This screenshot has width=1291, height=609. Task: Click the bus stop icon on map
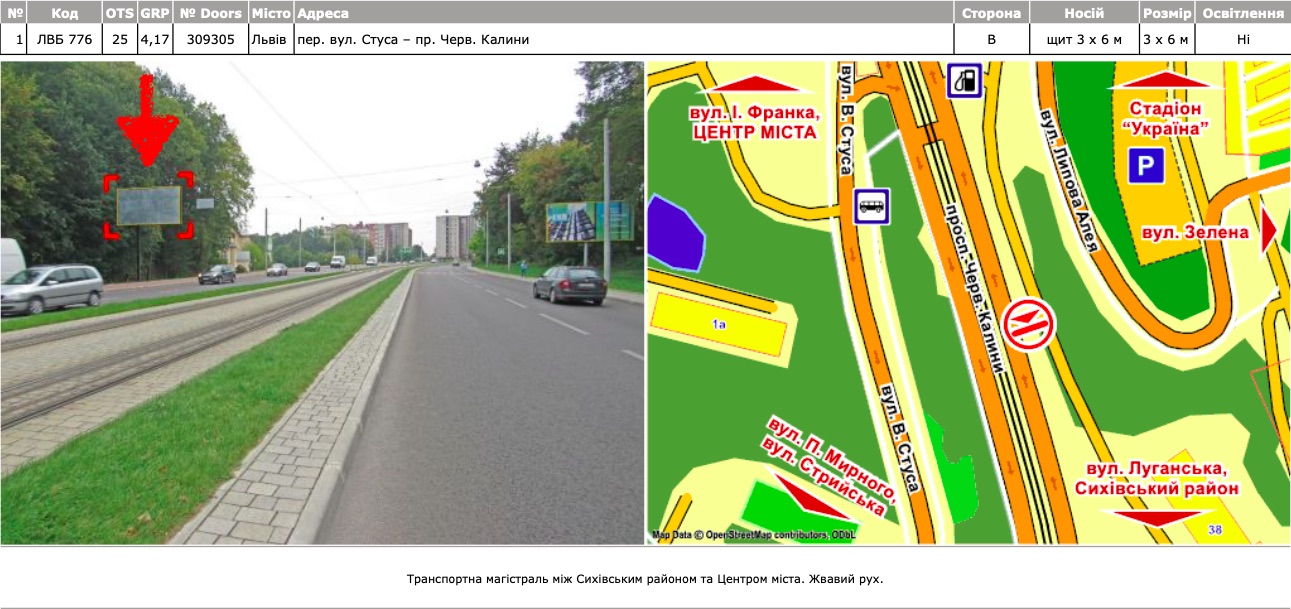pos(871,206)
